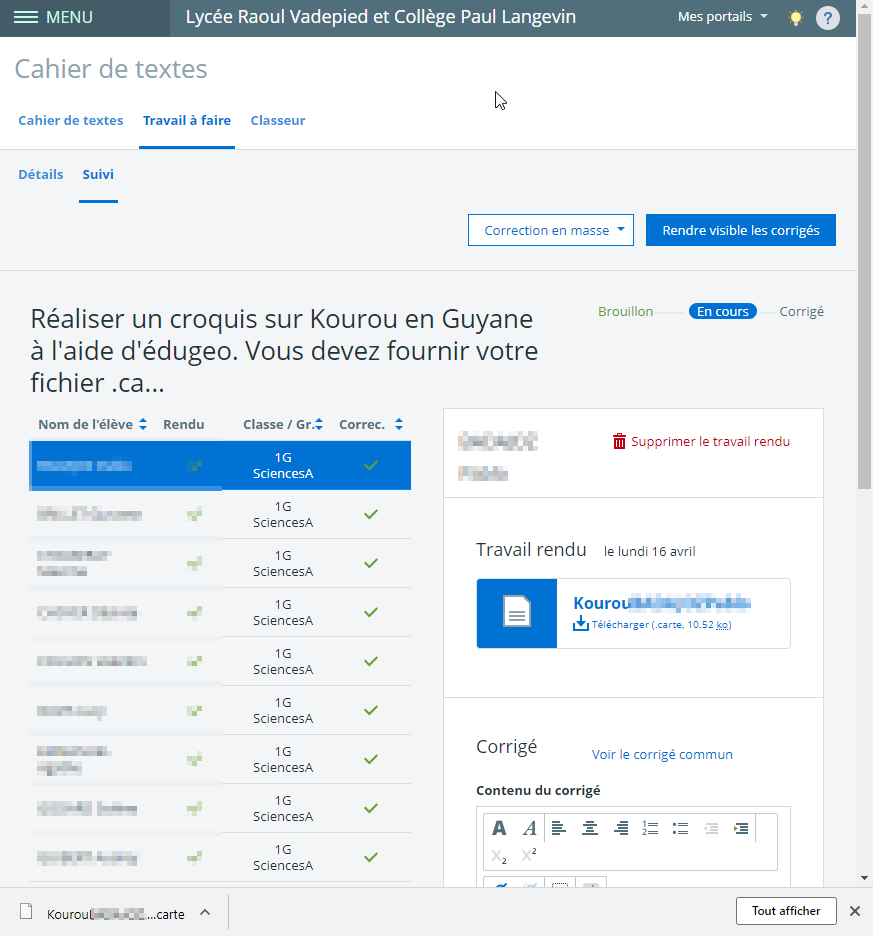
Task: Click Rendre visible les corrigés
Action: (740, 230)
